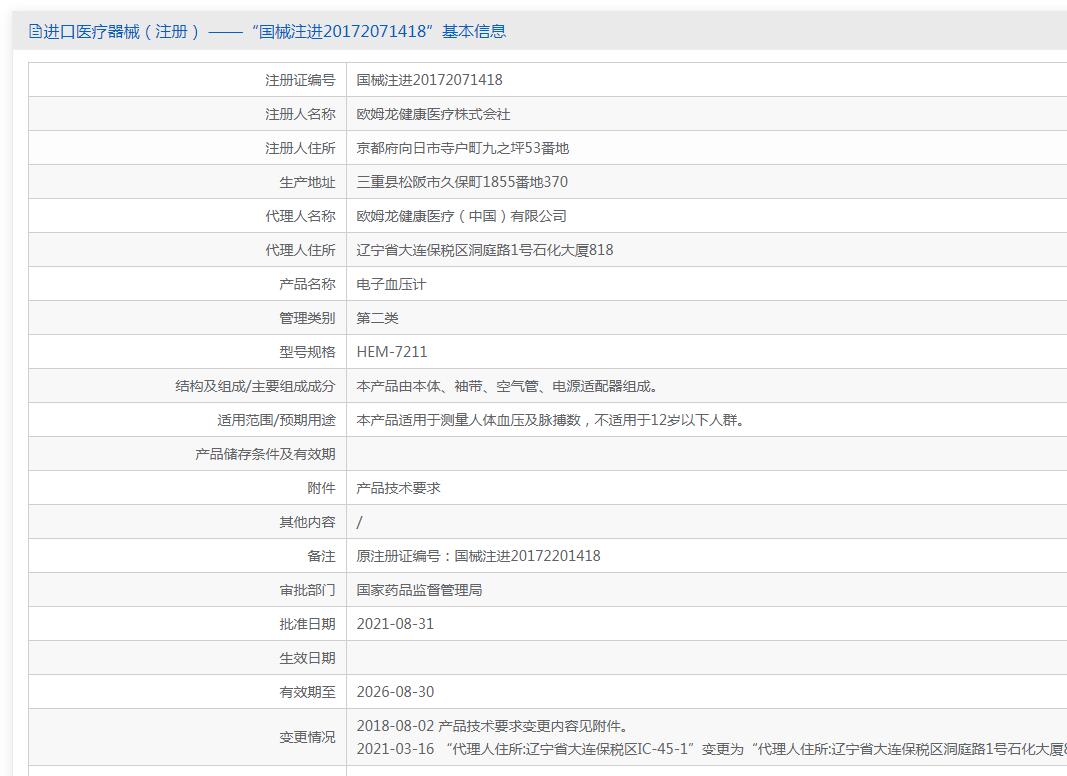Select address 京都府向日市寺户町九之坪53番地
1067x776 pixels.
tap(463, 148)
